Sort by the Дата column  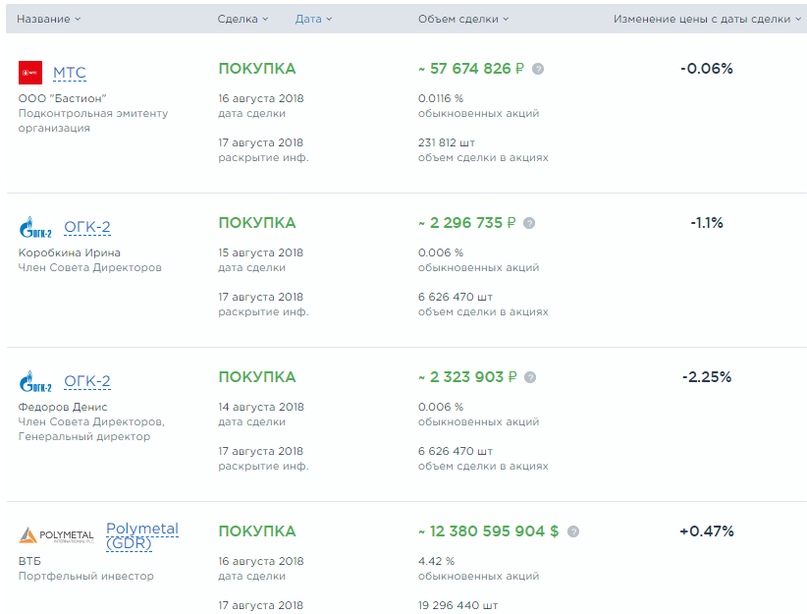click(x=313, y=19)
